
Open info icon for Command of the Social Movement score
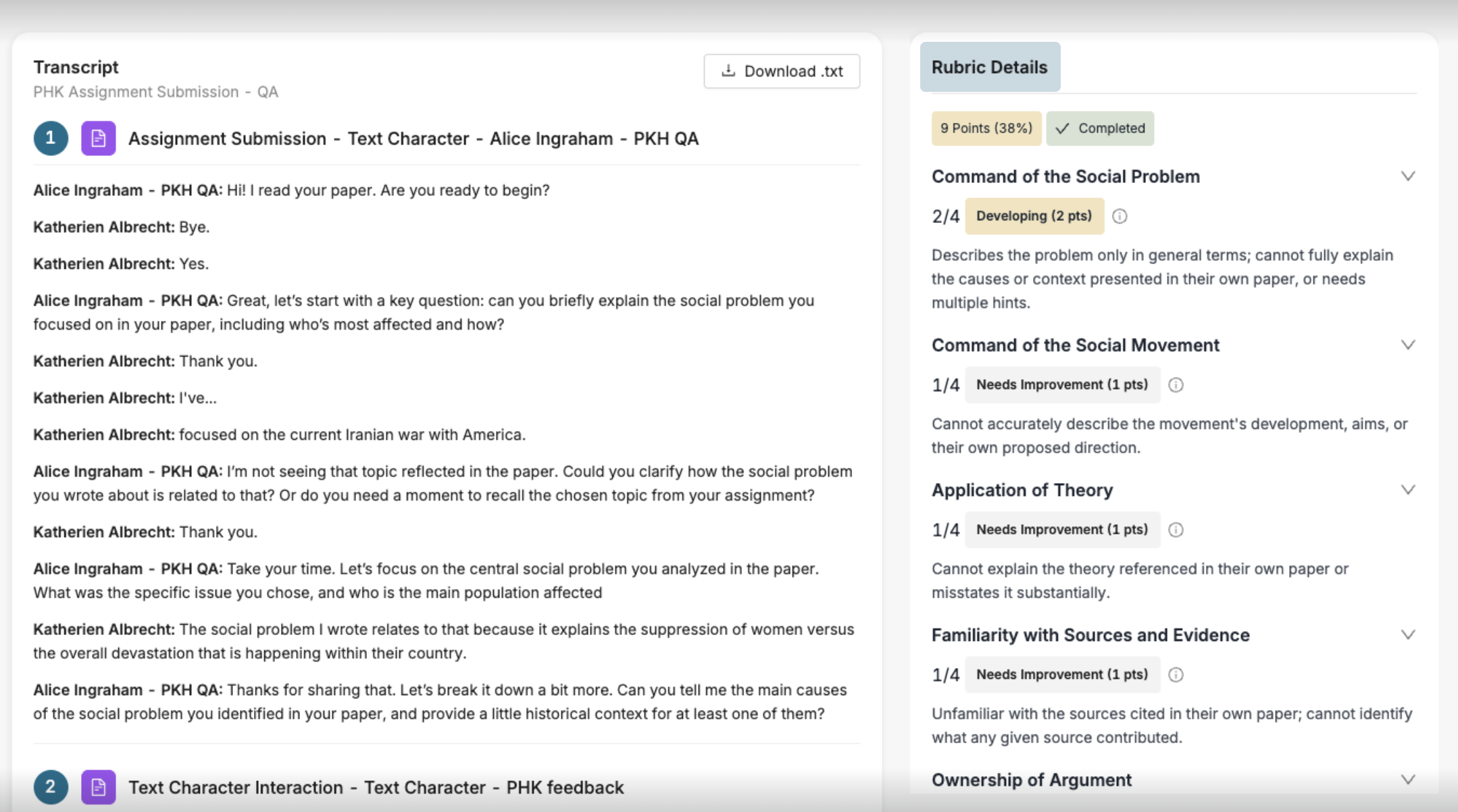tap(1176, 385)
